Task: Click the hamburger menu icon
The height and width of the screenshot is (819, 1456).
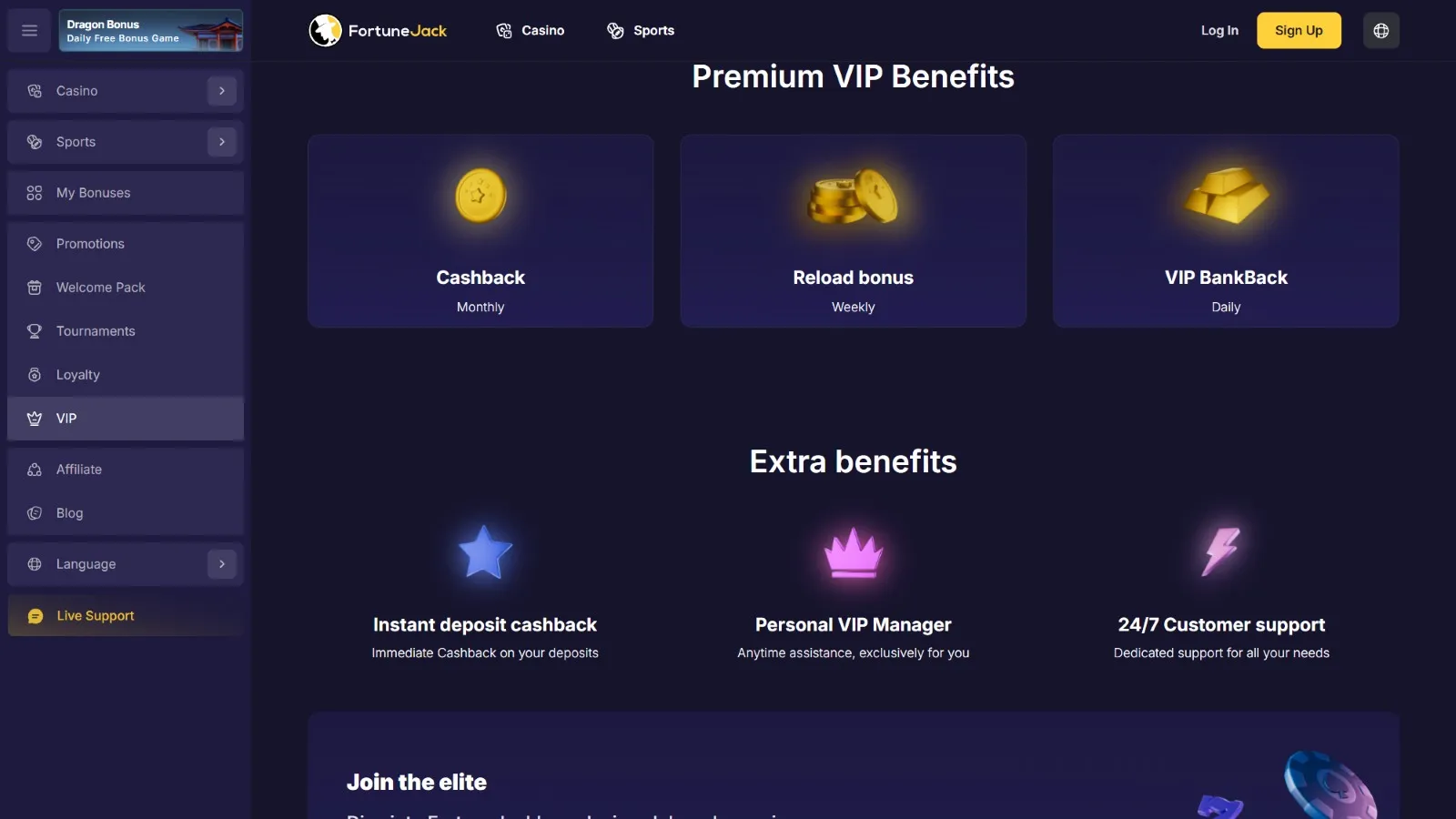Action: [x=29, y=31]
